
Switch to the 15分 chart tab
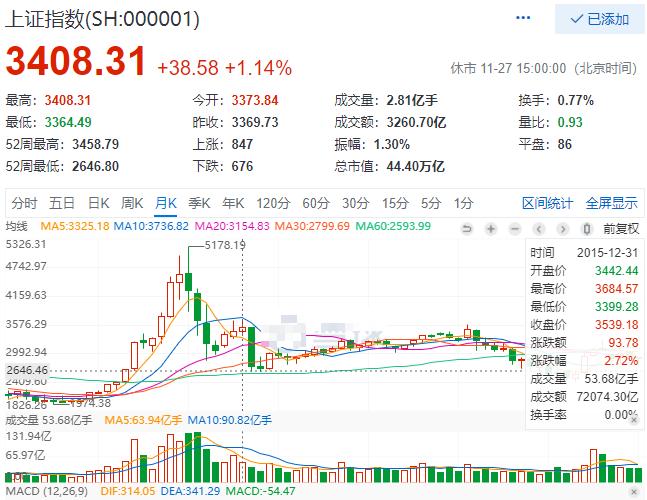click(x=395, y=203)
